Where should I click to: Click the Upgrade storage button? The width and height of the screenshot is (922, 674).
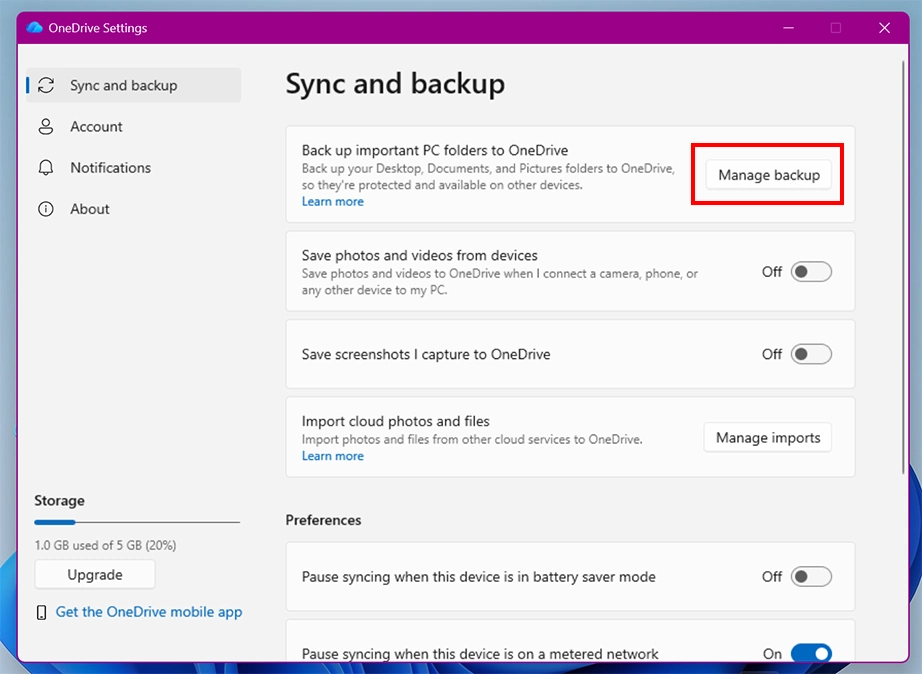point(95,575)
